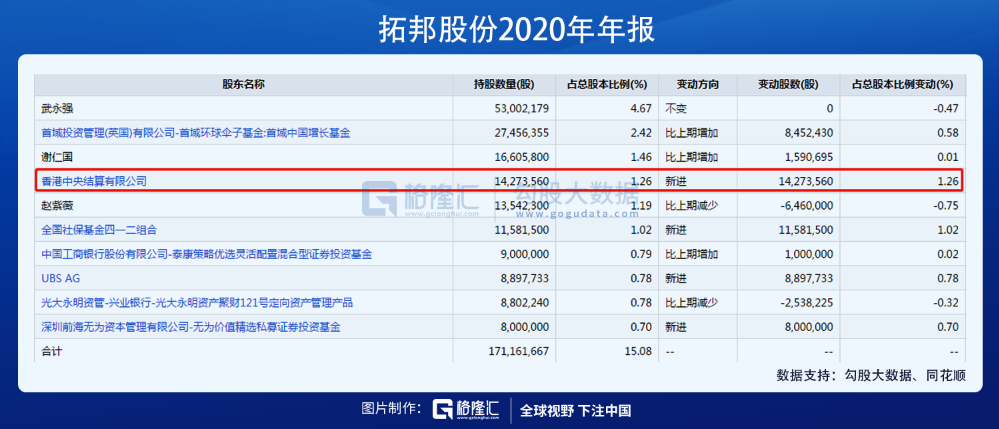The height and width of the screenshot is (429, 999).
Task: Click the 1.46 ratio for 谢仁国
Action: [640, 157]
